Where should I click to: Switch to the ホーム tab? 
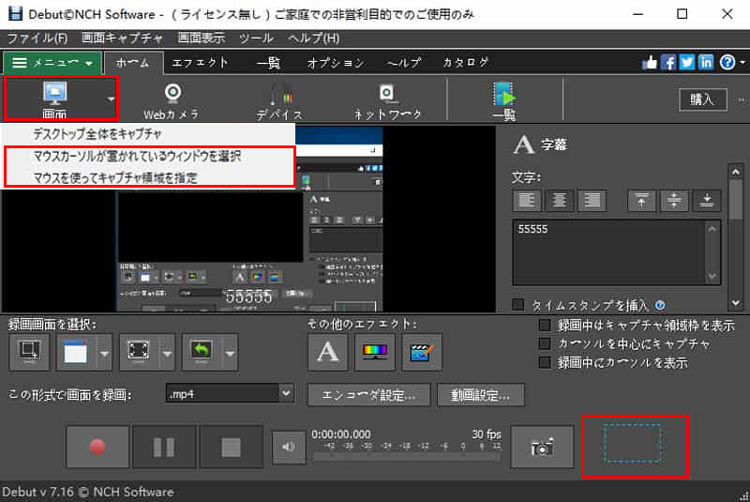click(x=133, y=63)
